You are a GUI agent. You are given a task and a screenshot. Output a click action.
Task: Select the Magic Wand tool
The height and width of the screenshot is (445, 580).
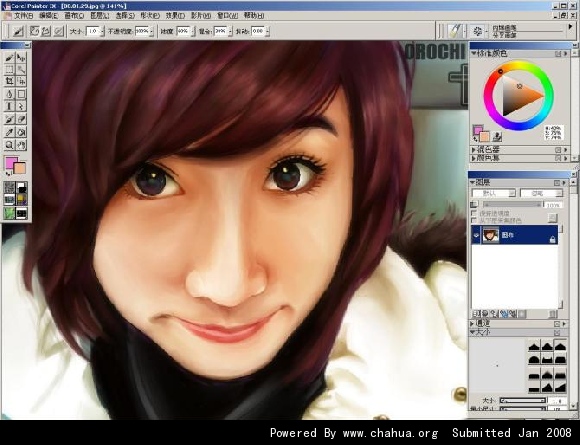(21, 69)
